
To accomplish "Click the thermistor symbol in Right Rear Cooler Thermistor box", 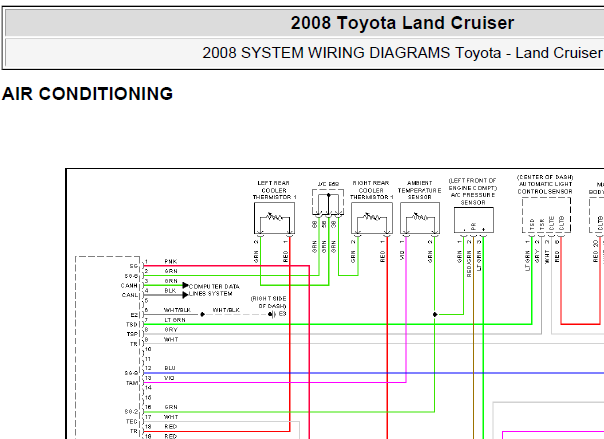I will [372, 217].
